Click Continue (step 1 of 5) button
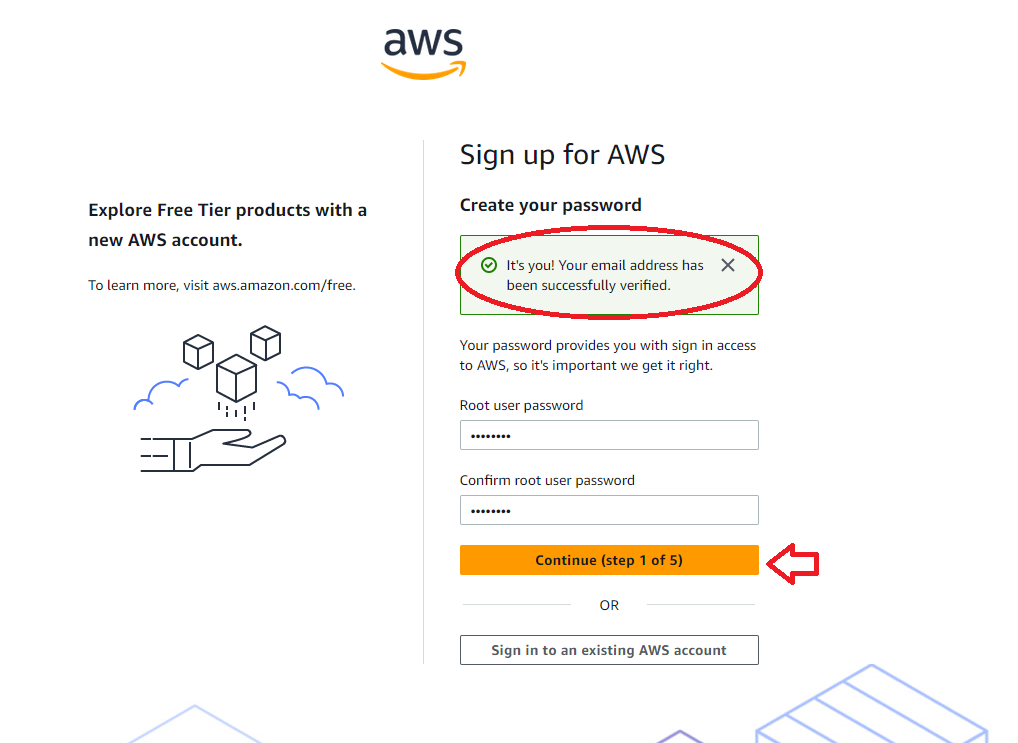This screenshot has height=743, width=1018. (x=609, y=560)
